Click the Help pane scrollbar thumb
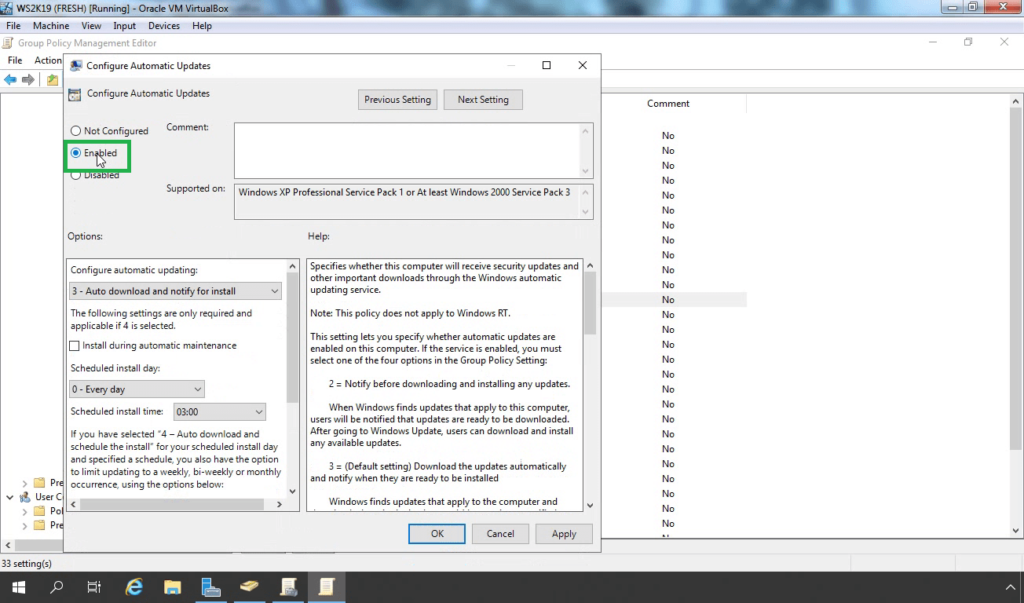The width and height of the screenshot is (1024, 603). tap(590, 303)
